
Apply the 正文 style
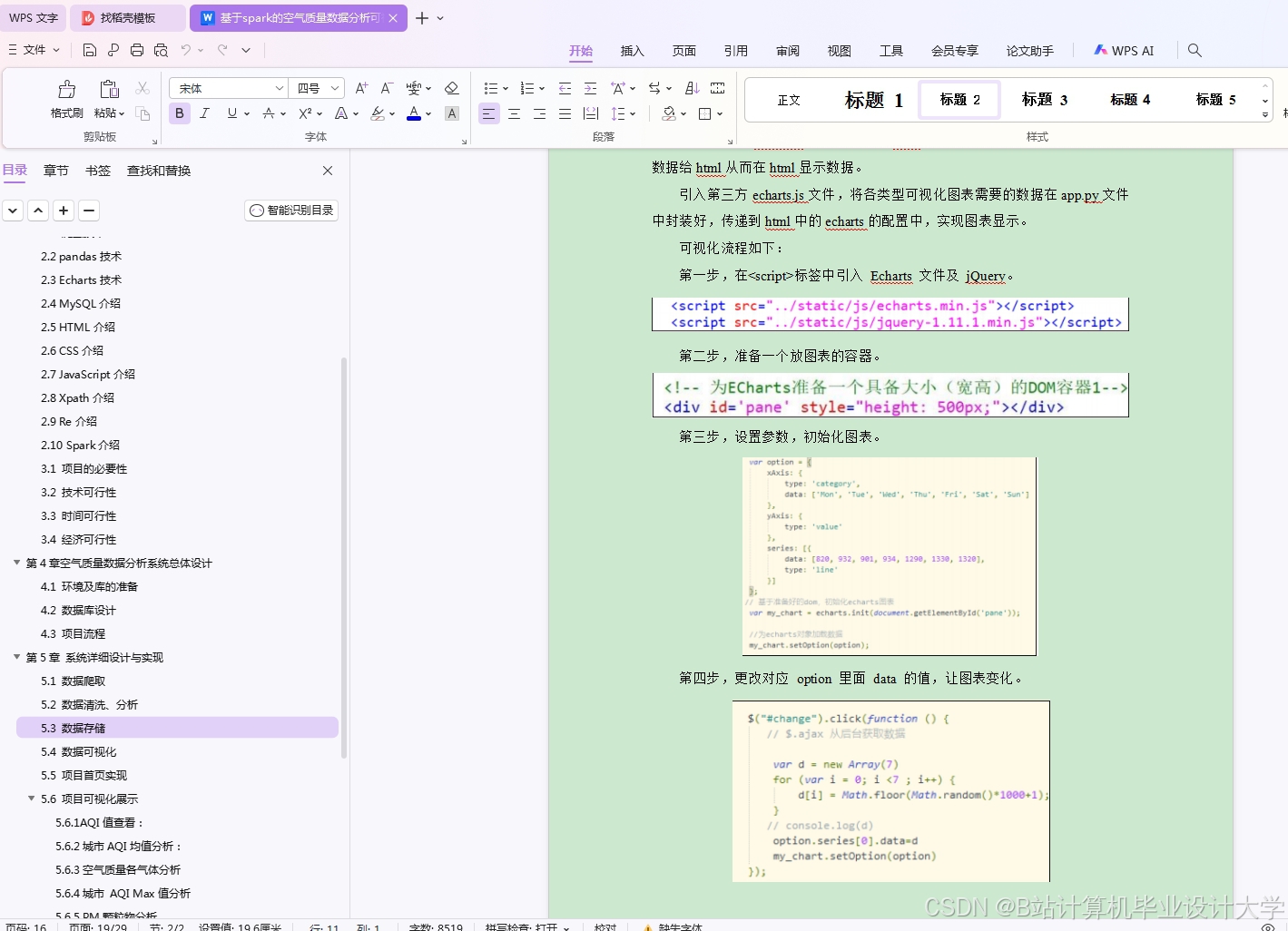789,100
